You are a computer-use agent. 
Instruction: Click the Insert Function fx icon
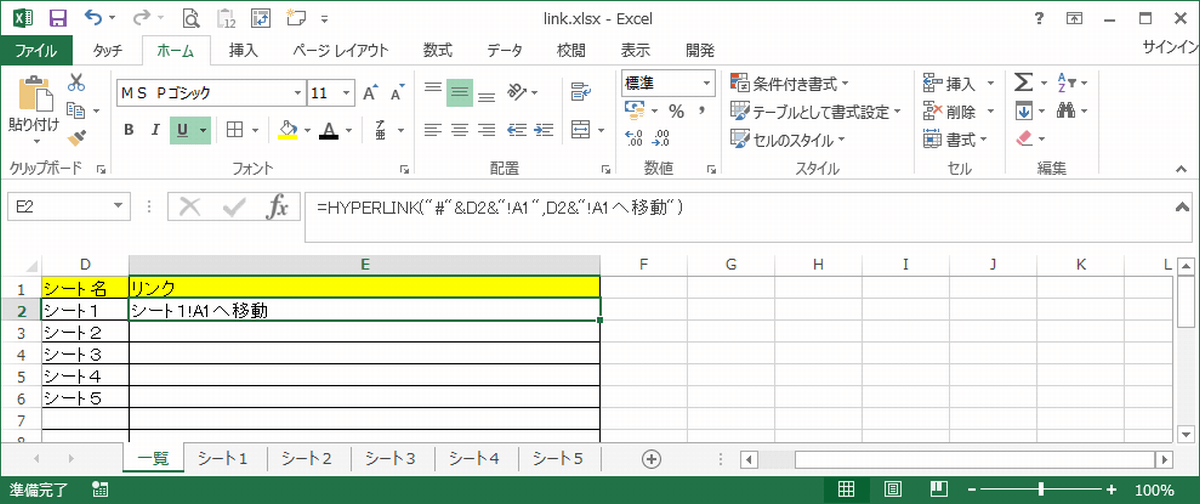[x=277, y=207]
